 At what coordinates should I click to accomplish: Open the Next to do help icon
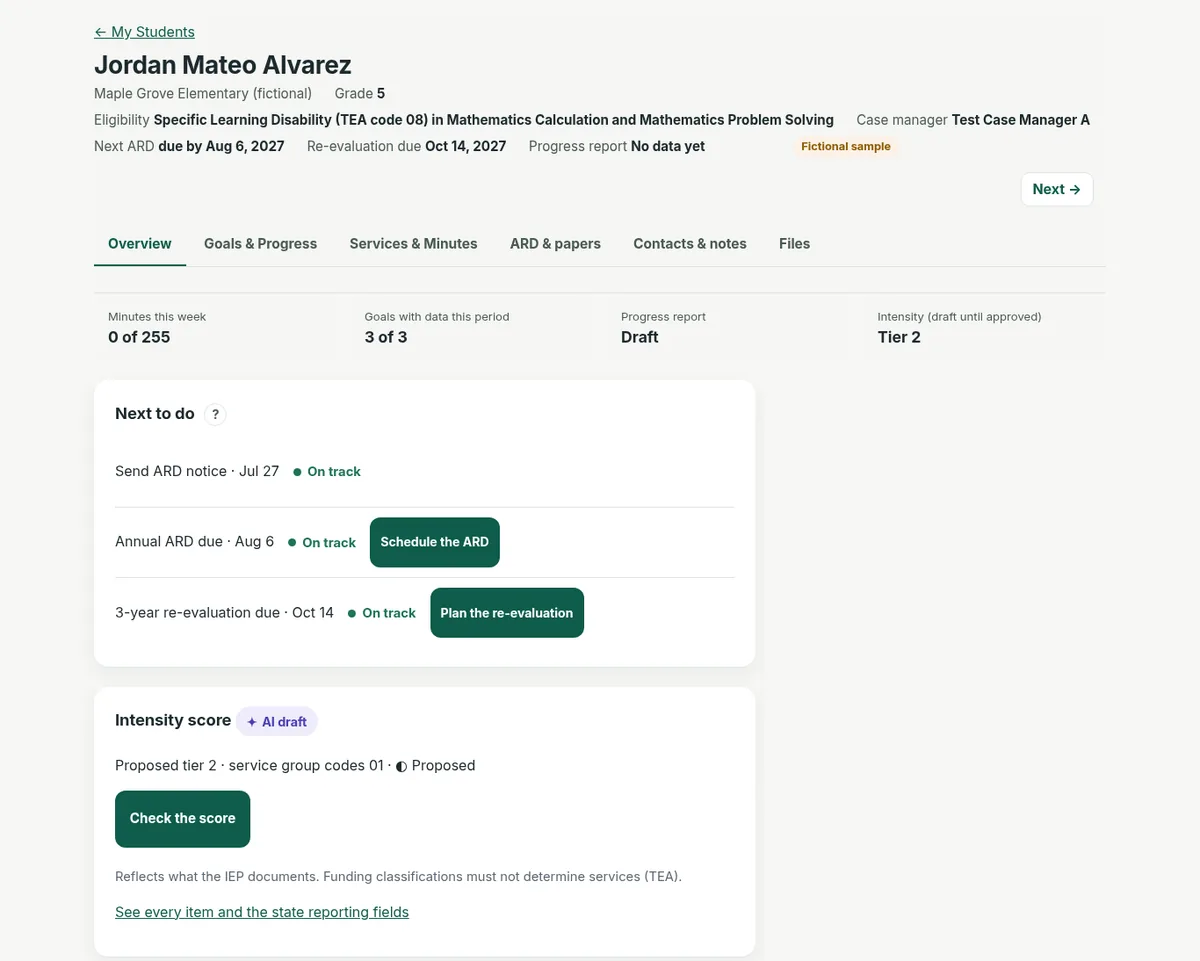click(215, 414)
